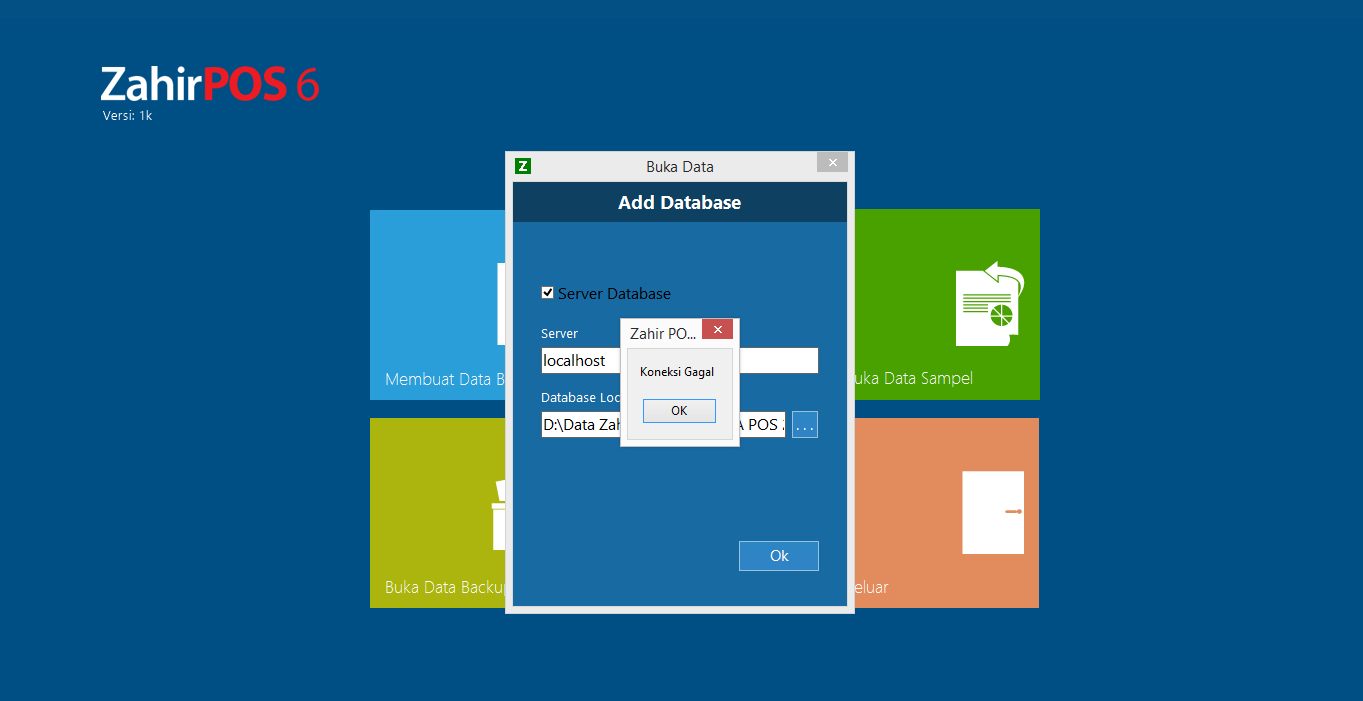Open the browse button with three dots
Screen dimensions: 1363x701
tap(805, 425)
